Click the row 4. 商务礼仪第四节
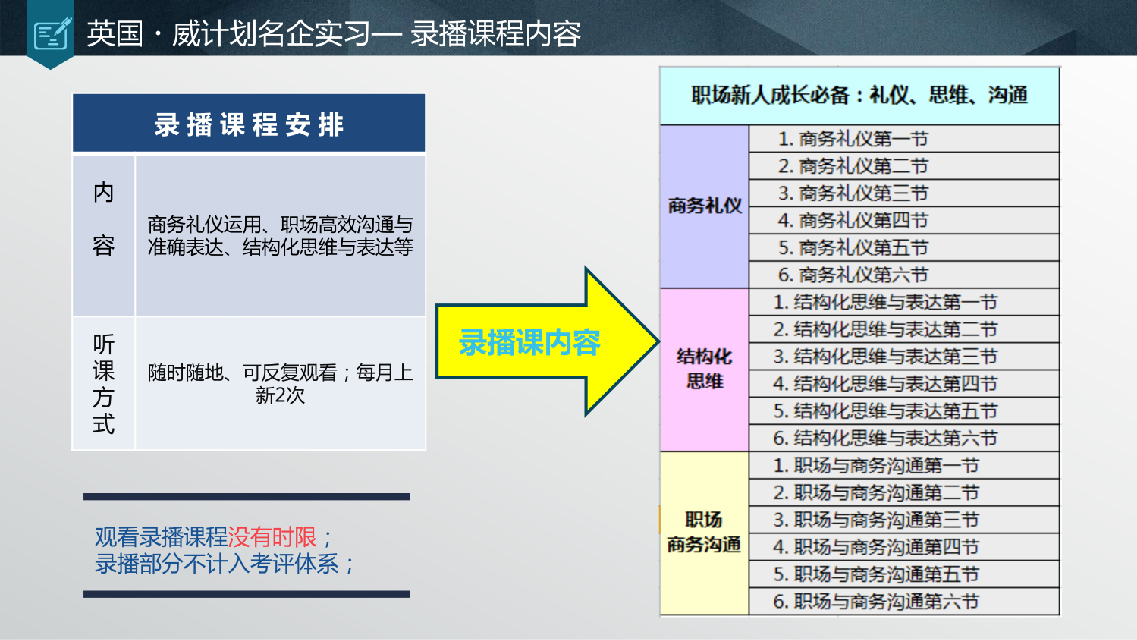 tap(904, 220)
